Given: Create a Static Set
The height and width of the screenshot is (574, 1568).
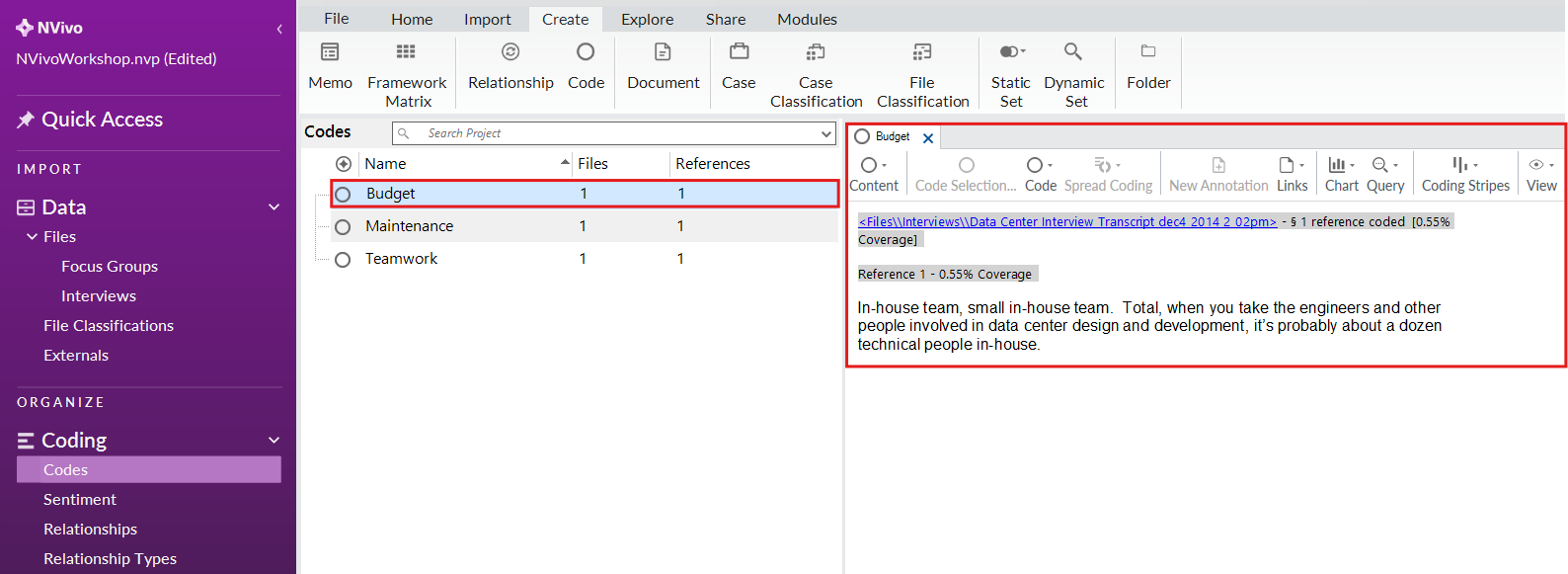Looking at the screenshot, I should point(1011,74).
